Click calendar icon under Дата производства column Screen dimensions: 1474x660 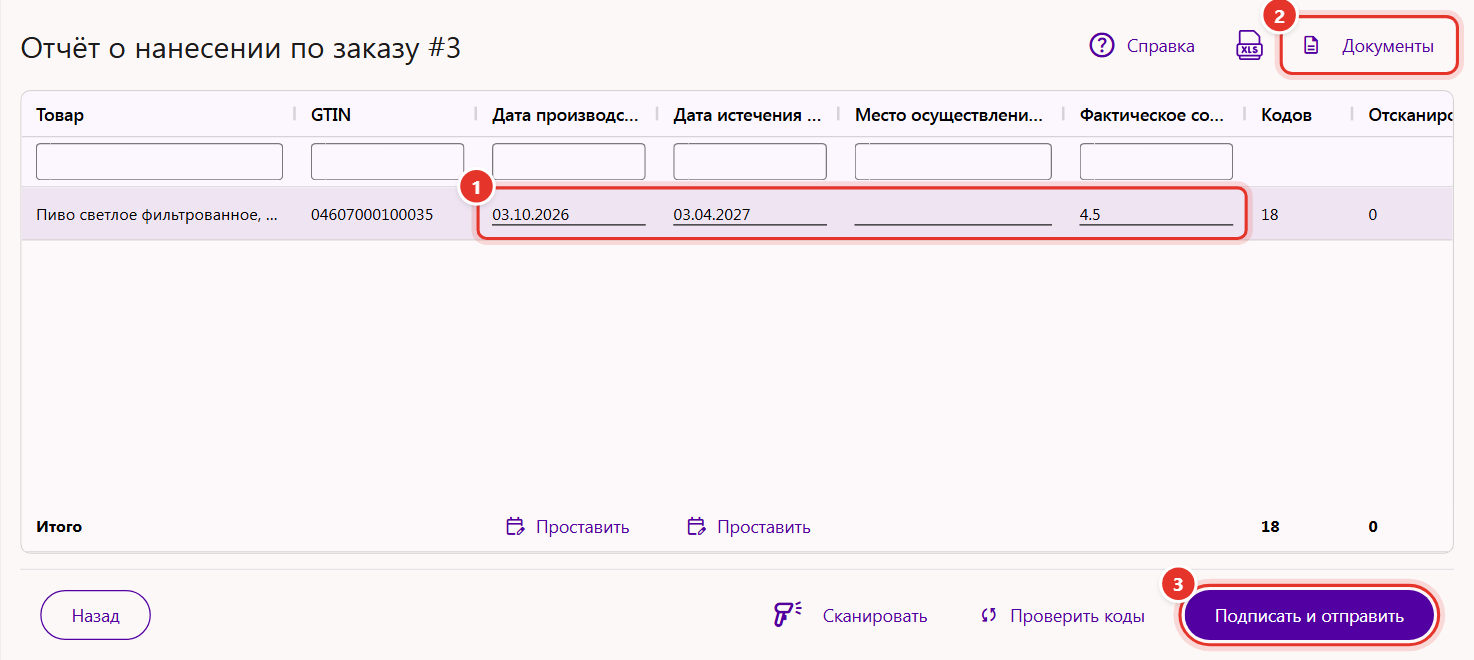point(515,526)
